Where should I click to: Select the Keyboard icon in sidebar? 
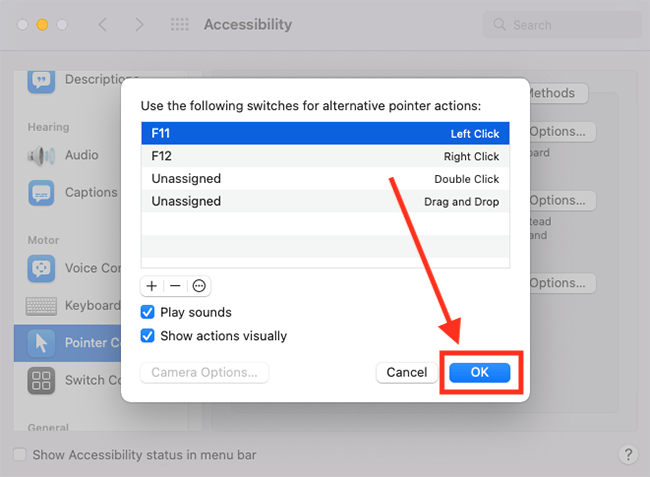click(x=41, y=306)
